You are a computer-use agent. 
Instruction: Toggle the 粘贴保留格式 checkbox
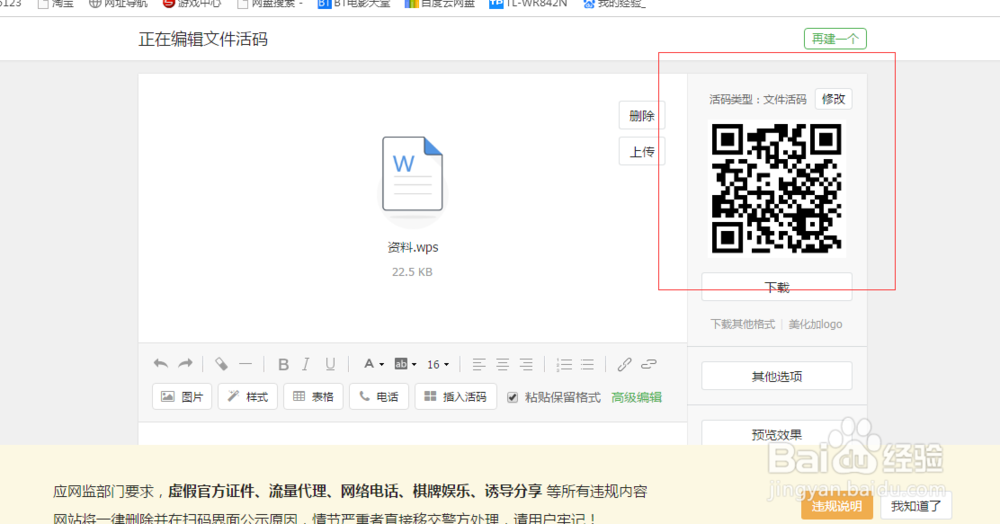point(512,397)
